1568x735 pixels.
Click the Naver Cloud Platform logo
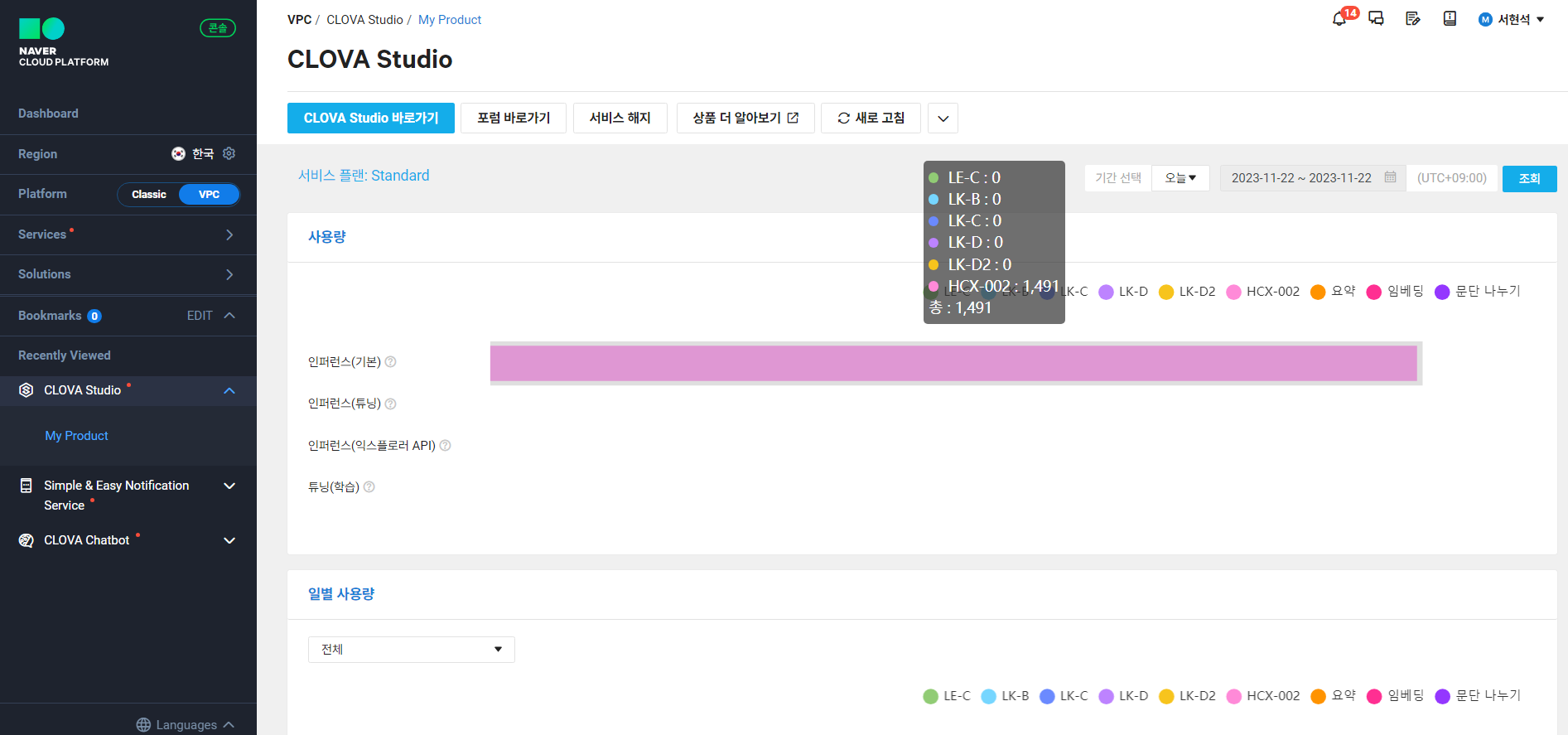pos(64,42)
